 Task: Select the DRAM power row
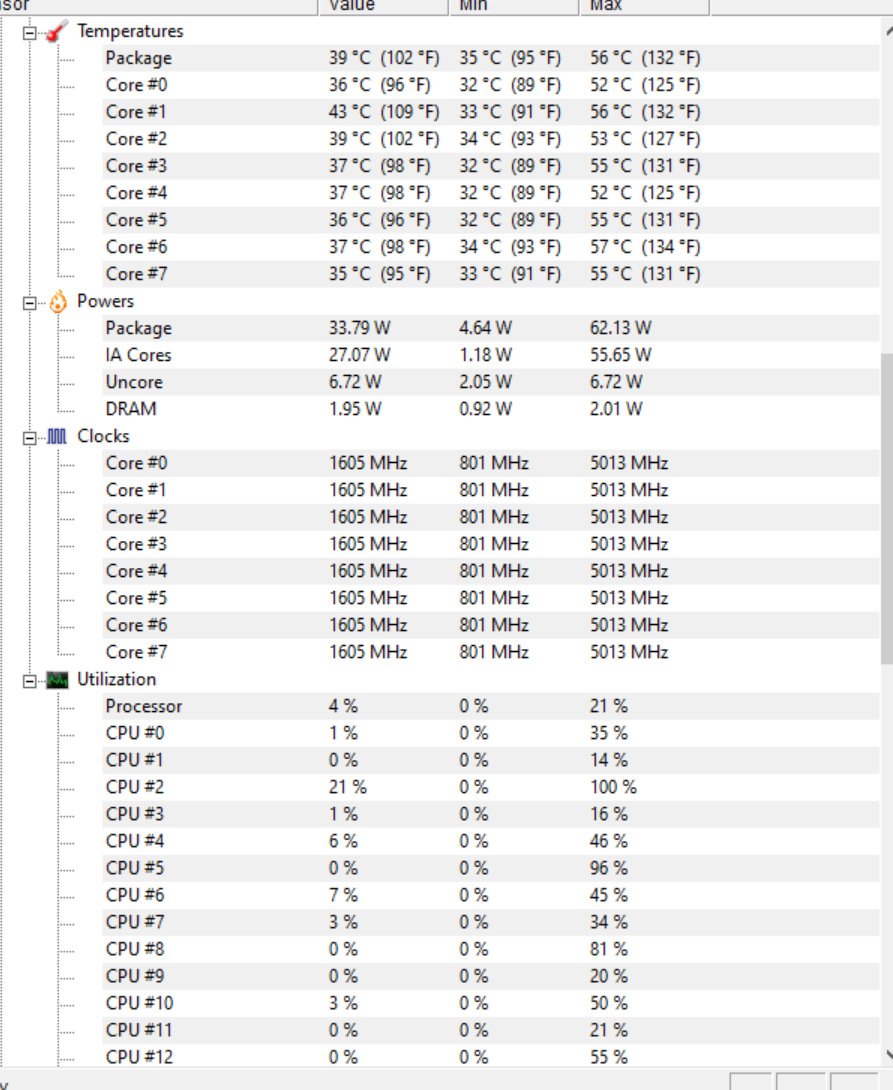coord(131,409)
